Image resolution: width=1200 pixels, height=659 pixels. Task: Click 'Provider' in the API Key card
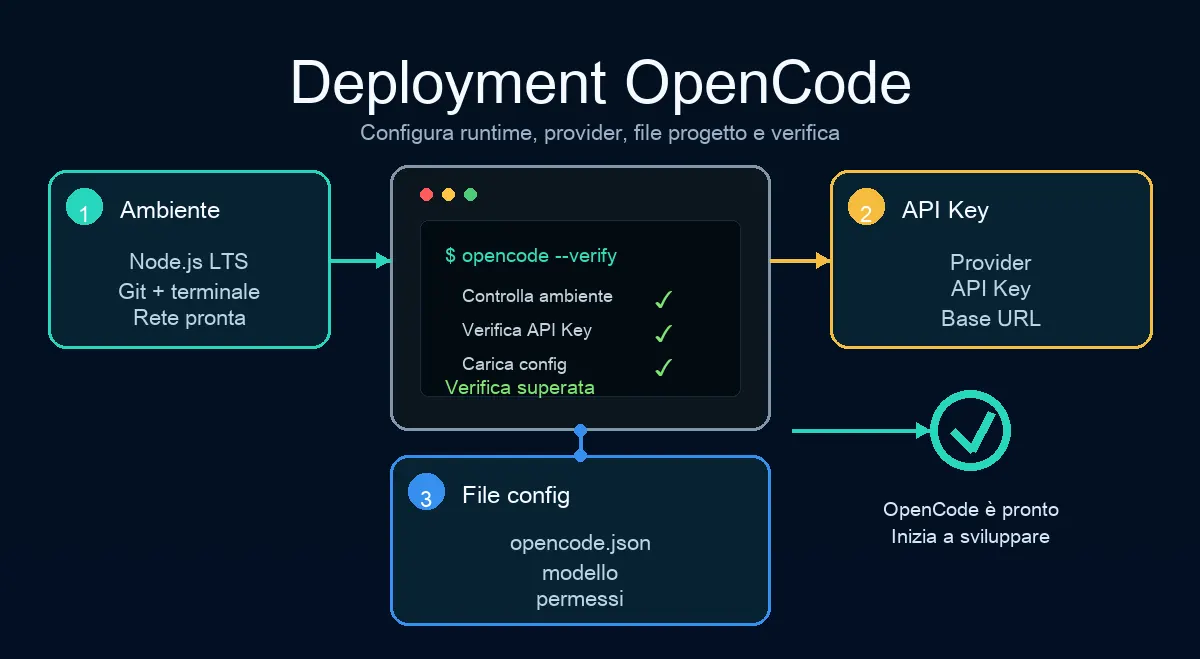tap(991, 263)
